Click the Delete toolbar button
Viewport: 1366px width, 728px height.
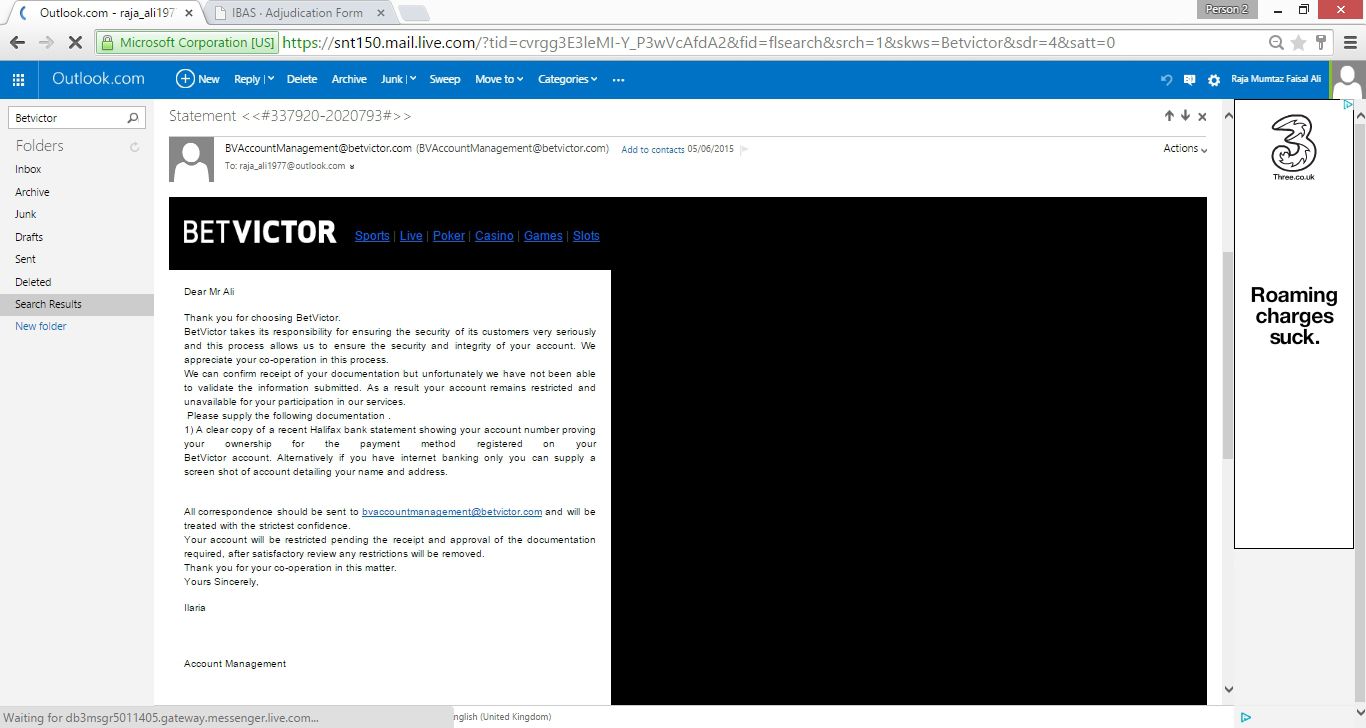[302, 79]
